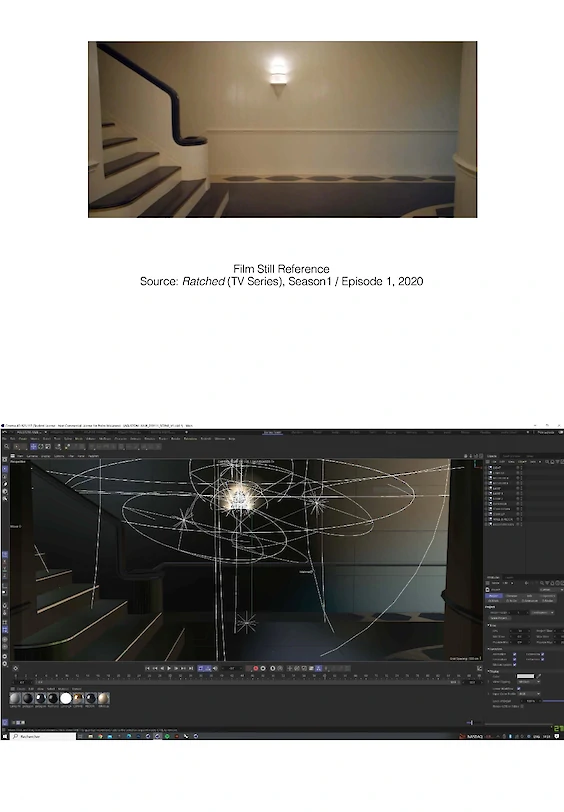The height and width of the screenshot is (812, 564).
Task: Toggle the Expressions checkbox under Execution
Action: pos(542,654)
